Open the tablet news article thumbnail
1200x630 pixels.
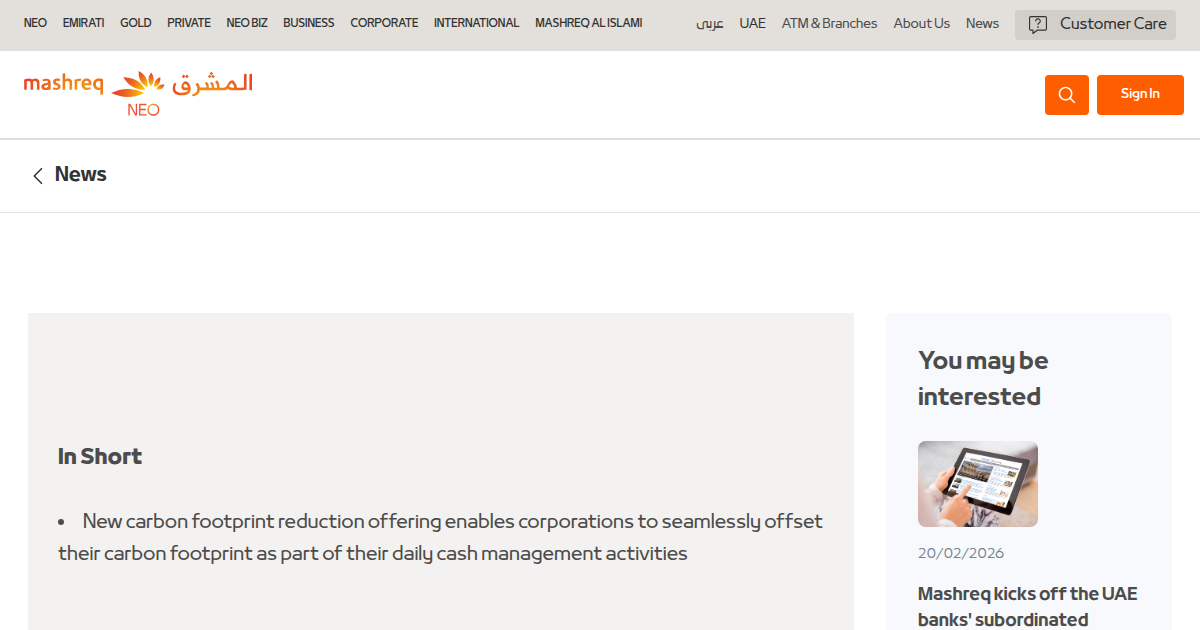977,484
